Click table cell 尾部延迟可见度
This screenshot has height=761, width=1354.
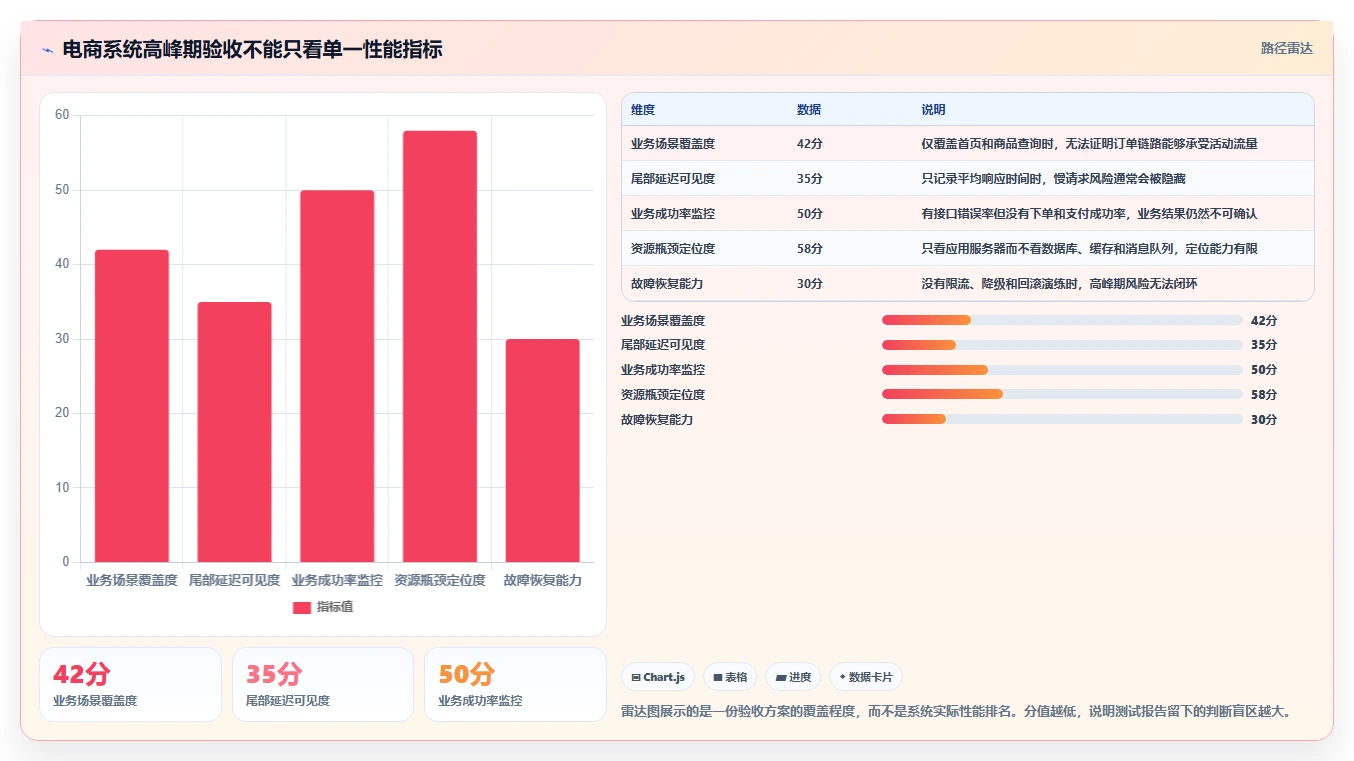coord(673,179)
